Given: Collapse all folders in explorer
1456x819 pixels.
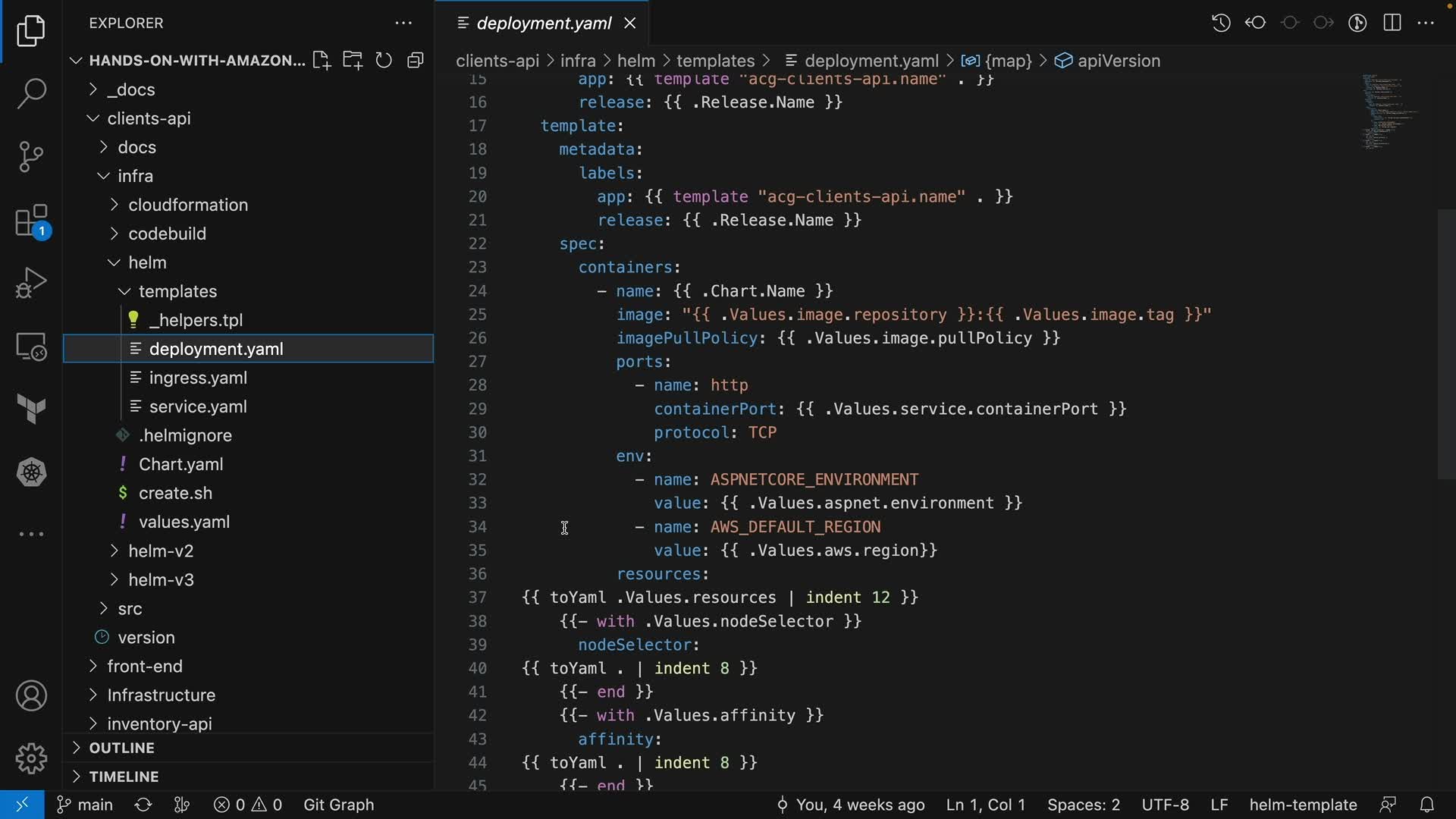Looking at the screenshot, I should tap(415, 61).
